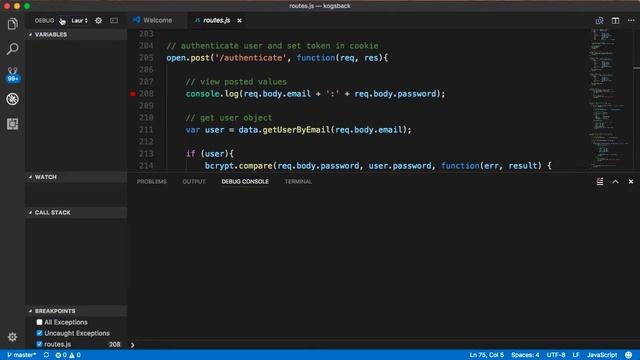
Task: Open the Problems panel tab
Action: [151, 182]
